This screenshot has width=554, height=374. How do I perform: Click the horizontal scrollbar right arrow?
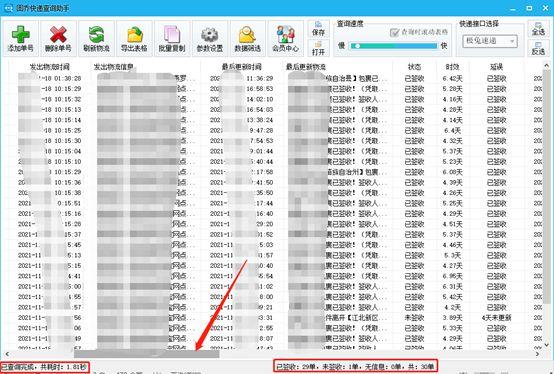coord(538,354)
